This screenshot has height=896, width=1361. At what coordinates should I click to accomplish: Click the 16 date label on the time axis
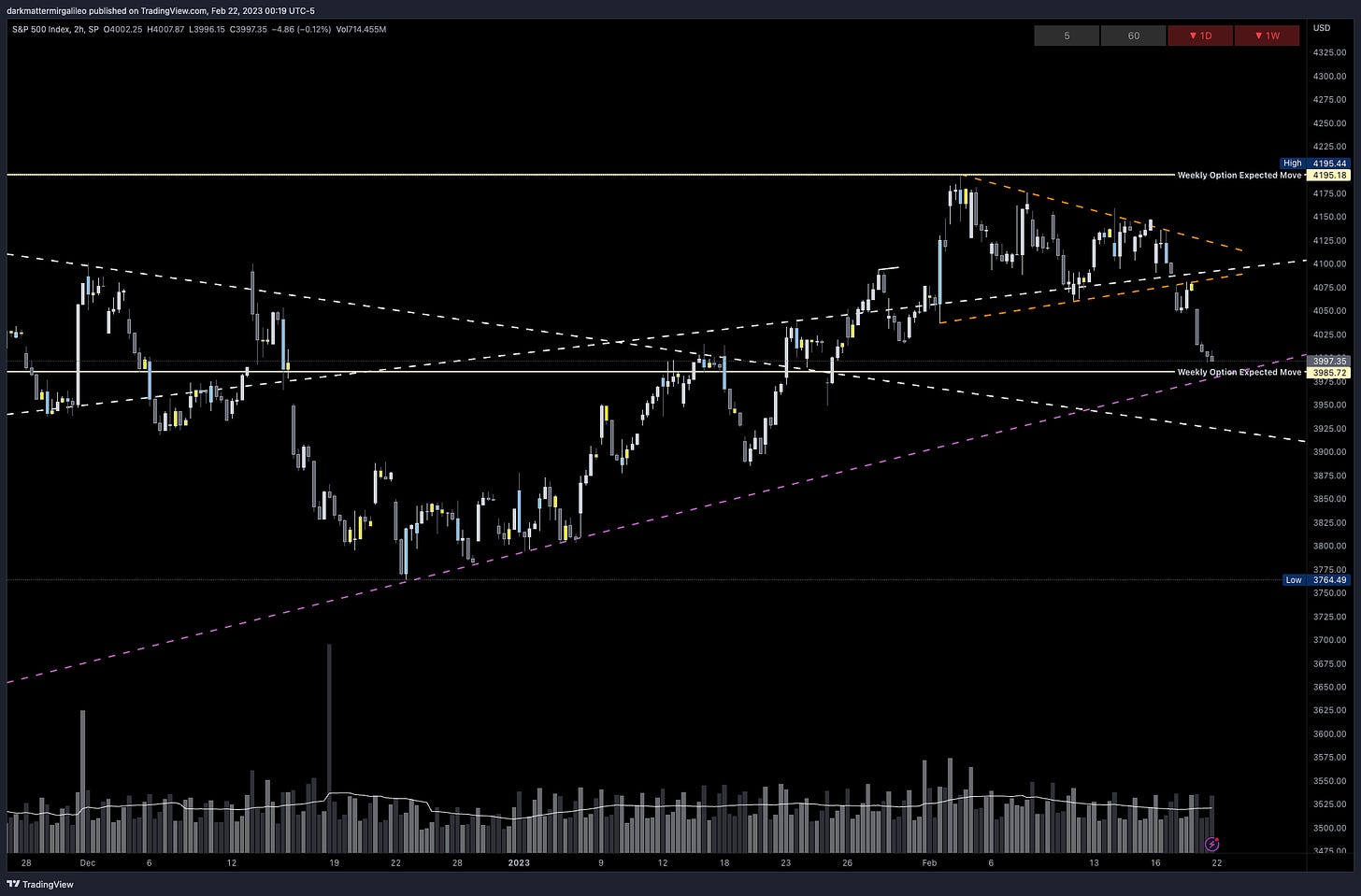pyautogui.click(x=1155, y=863)
